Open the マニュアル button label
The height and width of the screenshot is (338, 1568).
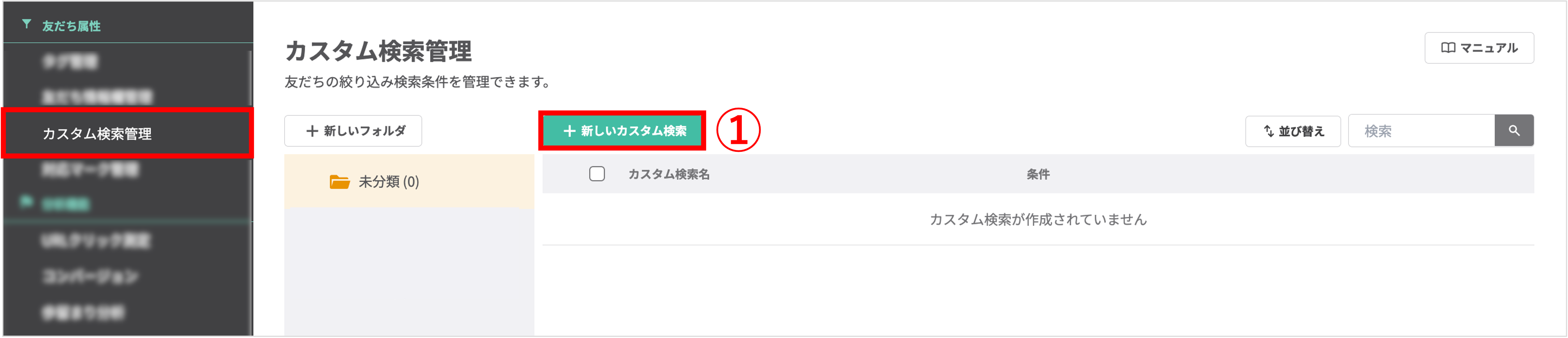(1489, 48)
